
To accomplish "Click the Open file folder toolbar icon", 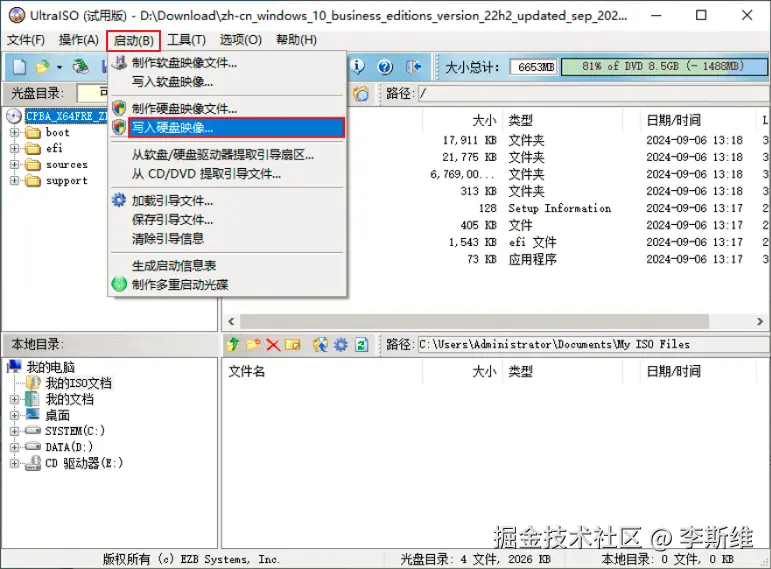I will click(43, 66).
